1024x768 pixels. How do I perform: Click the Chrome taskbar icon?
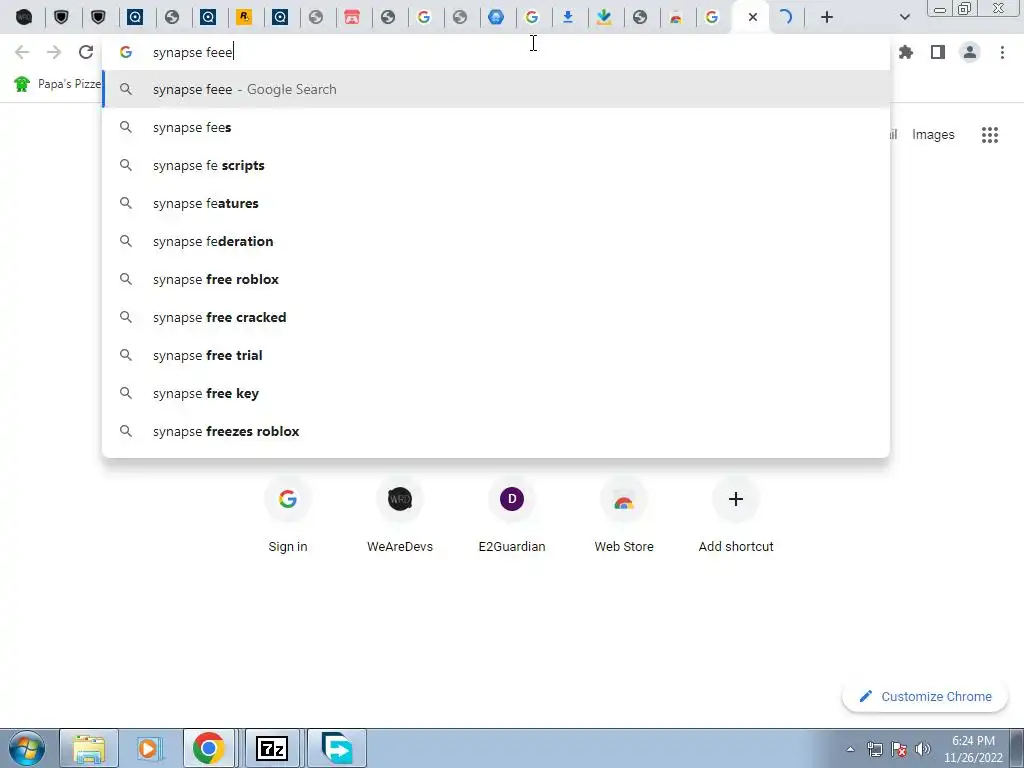pyautogui.click(x=208, y=748)
